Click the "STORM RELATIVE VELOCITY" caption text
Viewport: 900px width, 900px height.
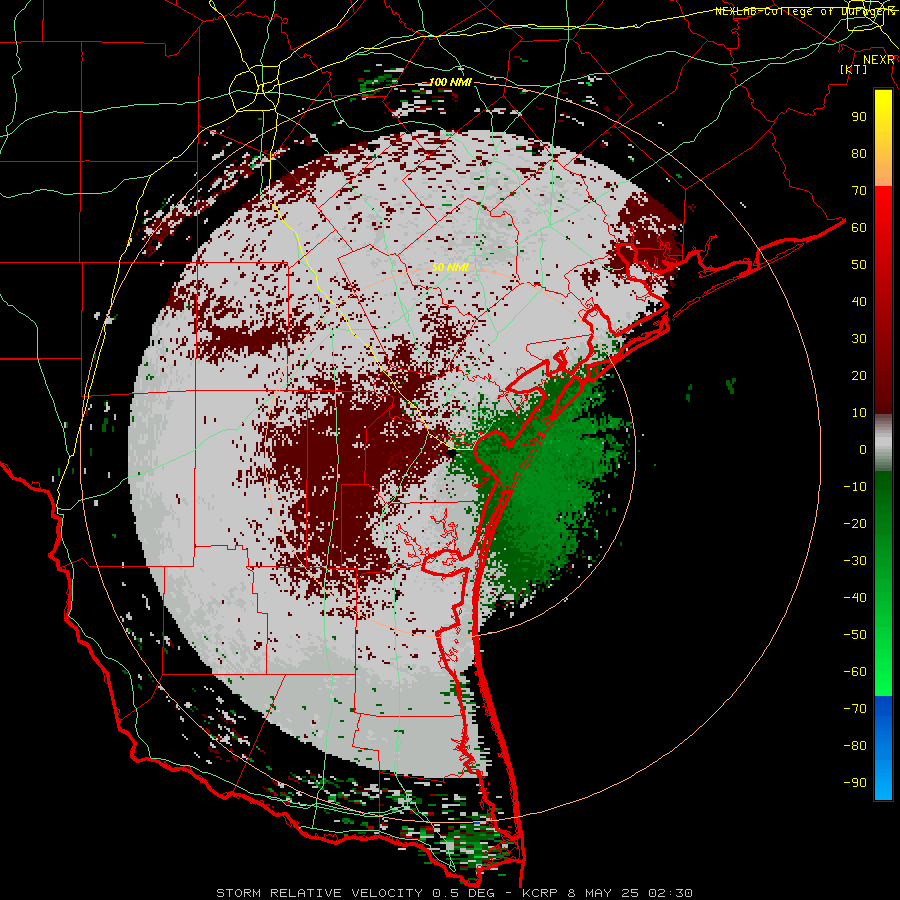pyautogui.click(x=319, y=893)
